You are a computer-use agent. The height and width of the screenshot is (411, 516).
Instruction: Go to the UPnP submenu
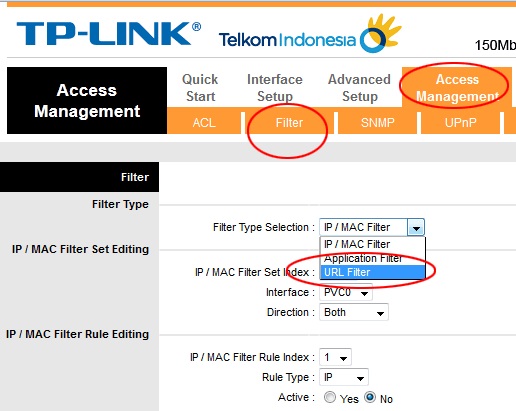[460, 123]
